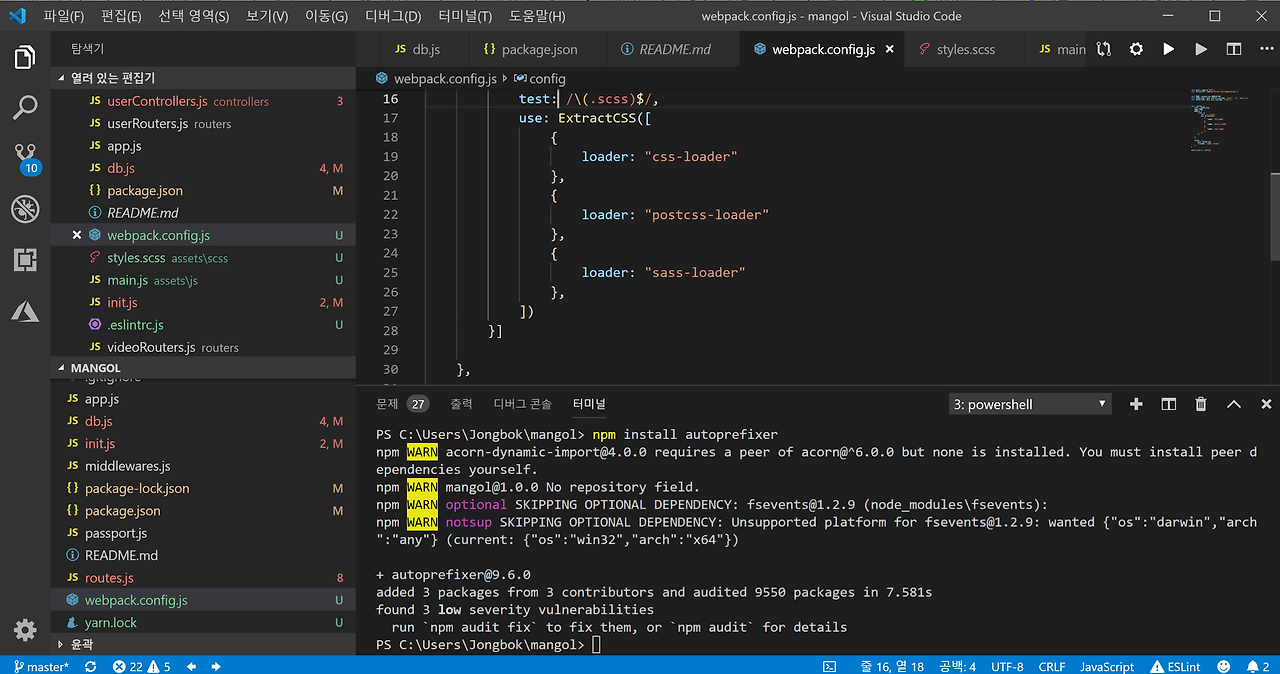The image size is (1280, 674).
Task: Open the Azure view icon
Action: (x=25, y=312)
